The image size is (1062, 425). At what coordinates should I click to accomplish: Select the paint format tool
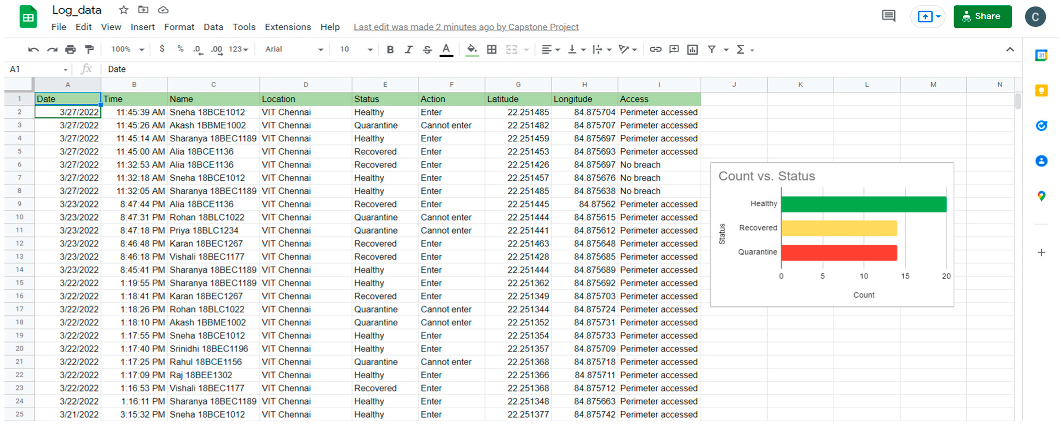click(x=89, y=49)
